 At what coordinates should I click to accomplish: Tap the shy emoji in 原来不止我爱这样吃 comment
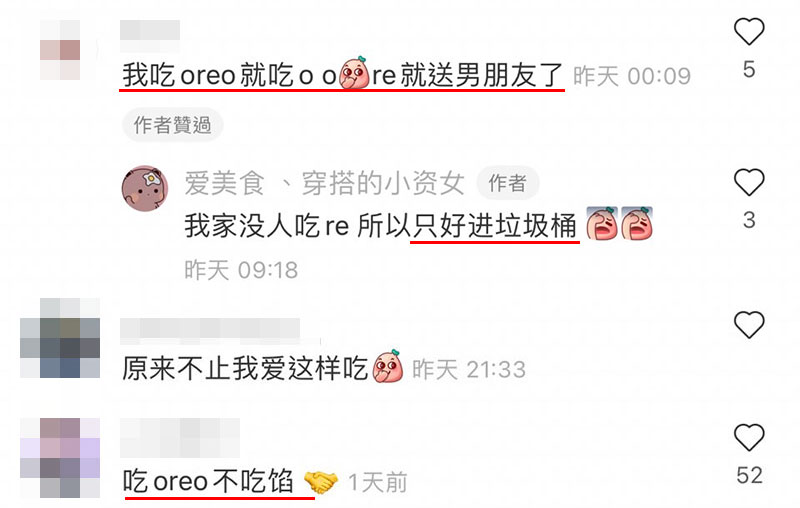[x=388, y=366]
